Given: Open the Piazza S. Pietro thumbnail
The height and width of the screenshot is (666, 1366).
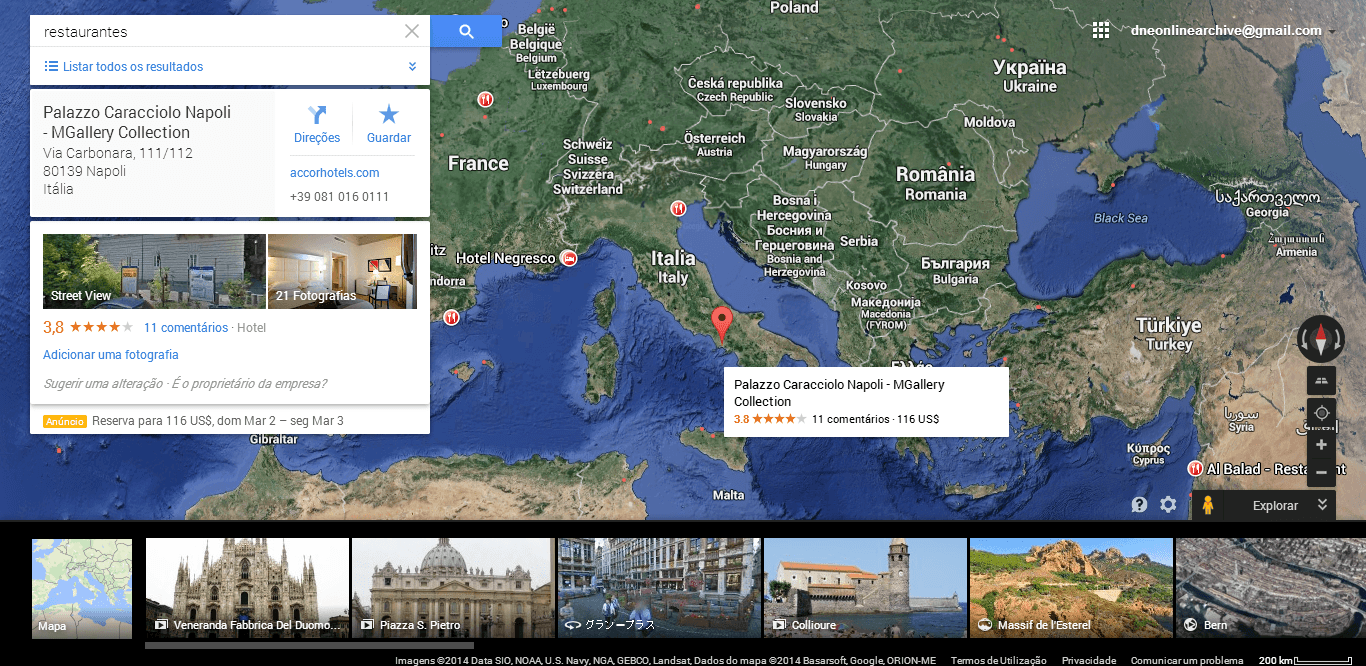Looking at the screenshot, I should pyautogui.click(x=451, y=588).
